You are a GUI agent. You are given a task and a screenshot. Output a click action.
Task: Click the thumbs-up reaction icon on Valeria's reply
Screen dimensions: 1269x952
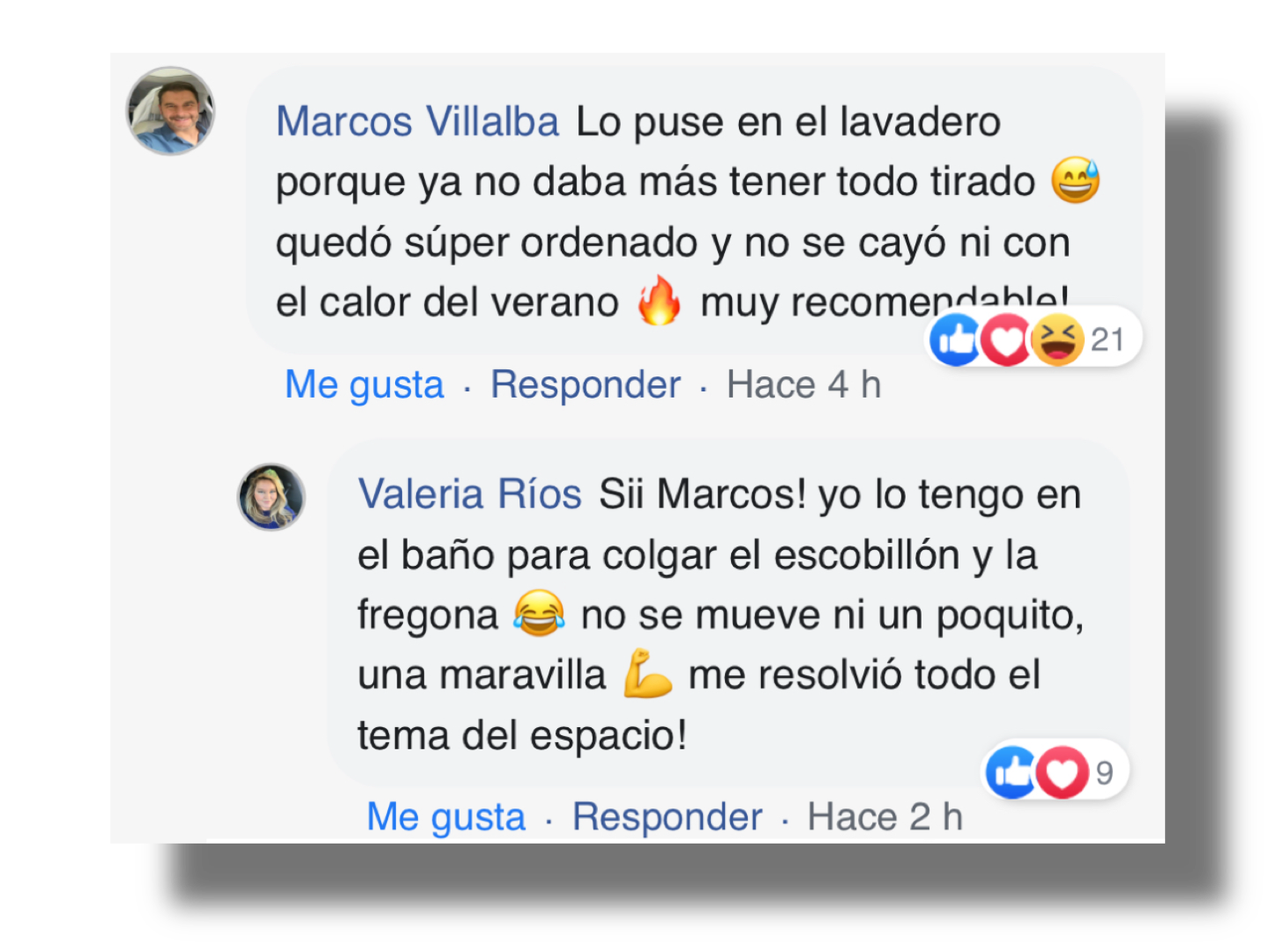click(x=1011, y=773)
